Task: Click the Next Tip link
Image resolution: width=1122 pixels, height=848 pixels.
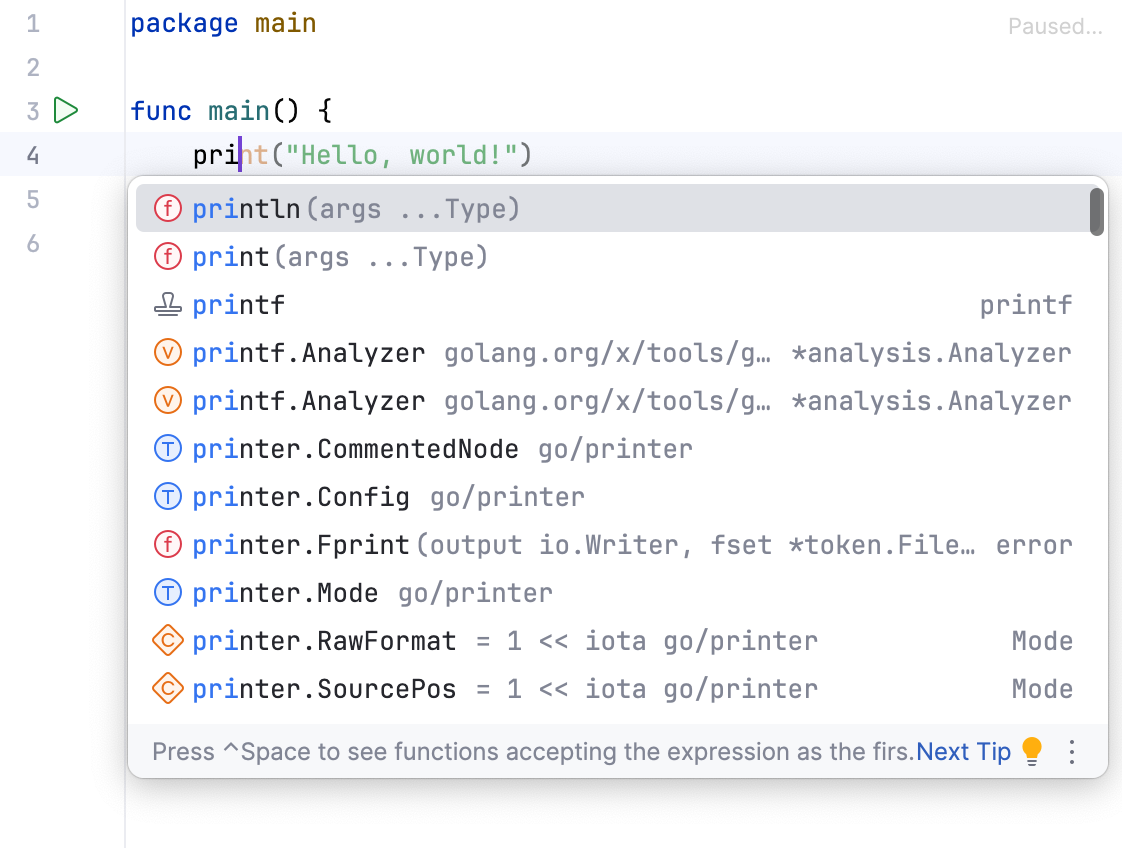Action: click(963, 751)
